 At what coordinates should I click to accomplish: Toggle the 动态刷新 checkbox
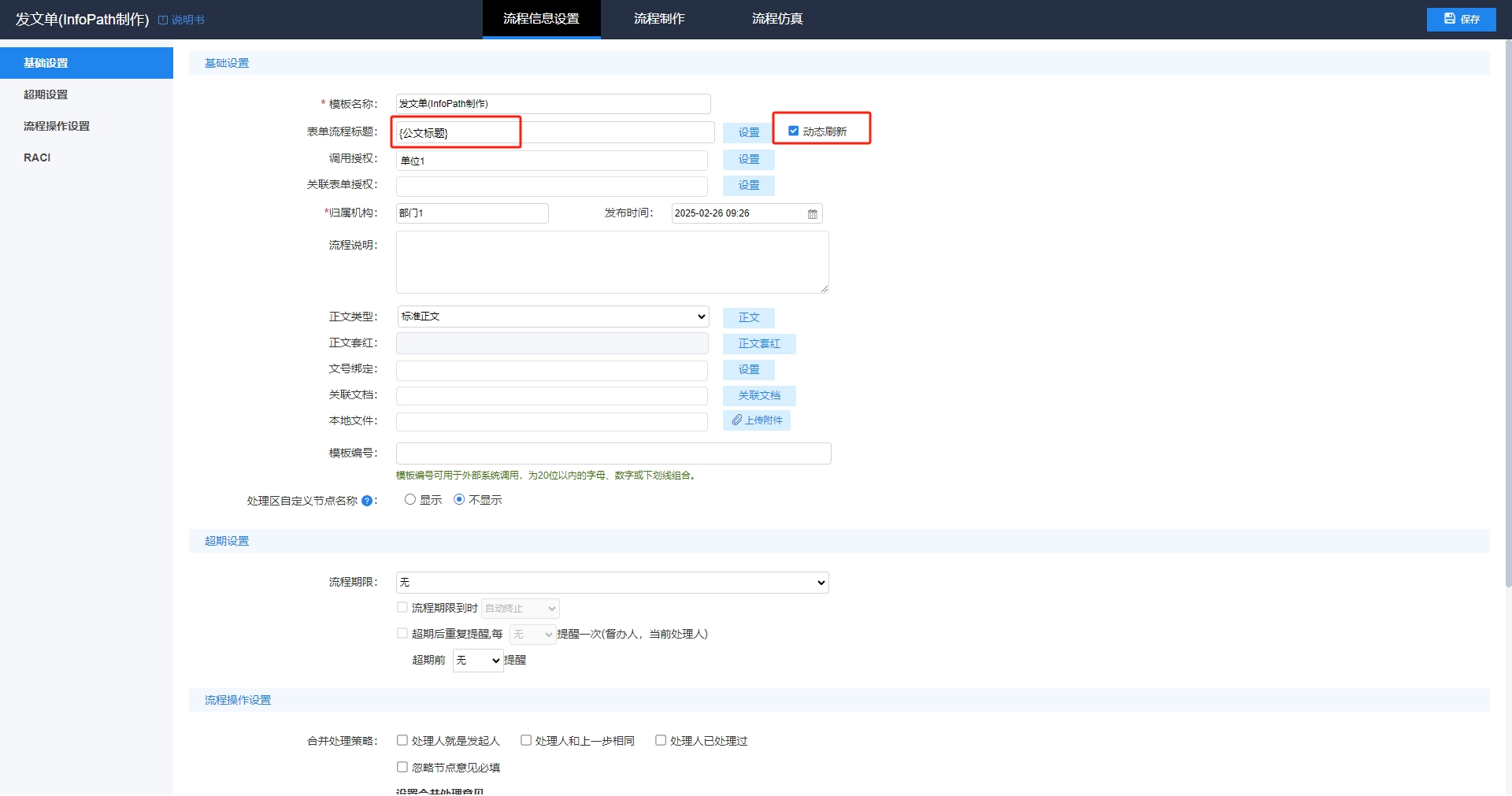[793, 131]
